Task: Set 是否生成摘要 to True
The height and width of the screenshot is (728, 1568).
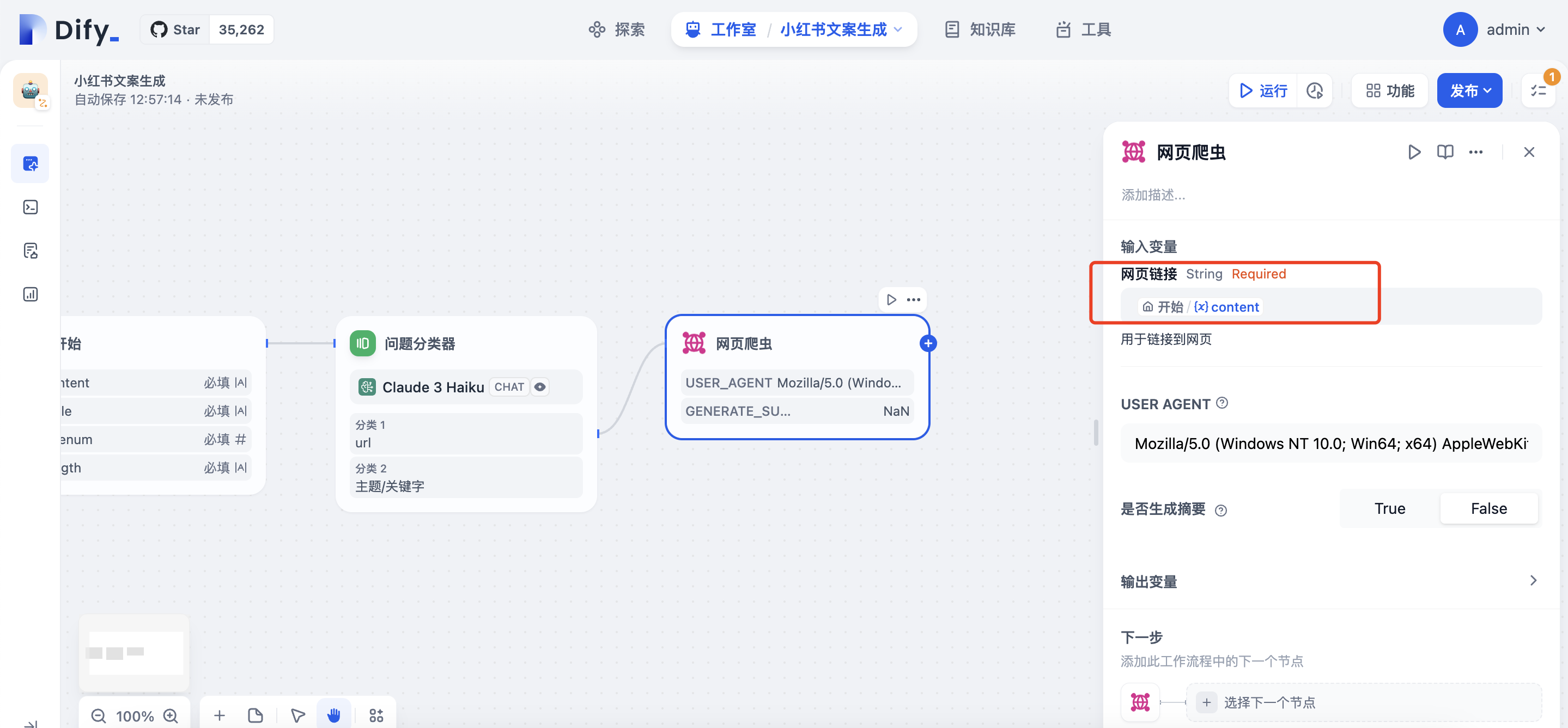Action: tap(1390, 508)
